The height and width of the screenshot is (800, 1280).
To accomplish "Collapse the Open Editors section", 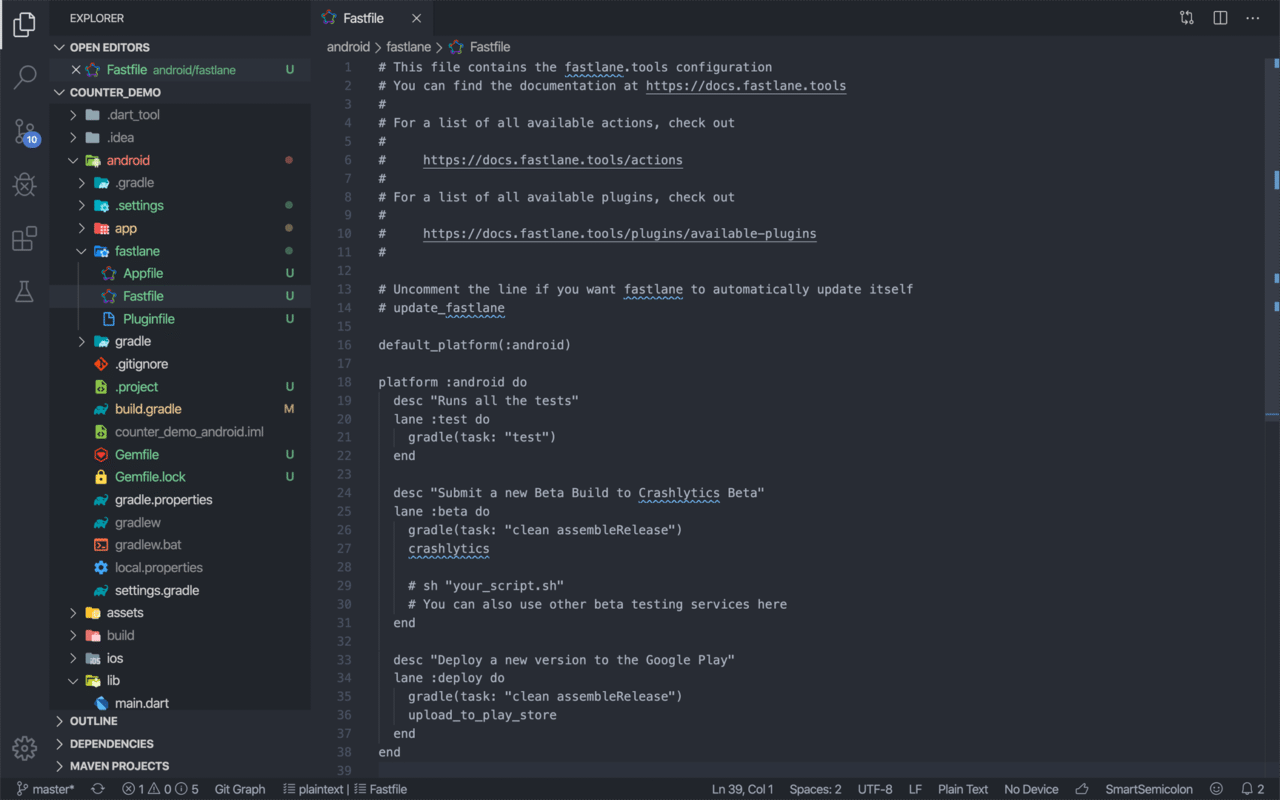I will pos(180,47).
